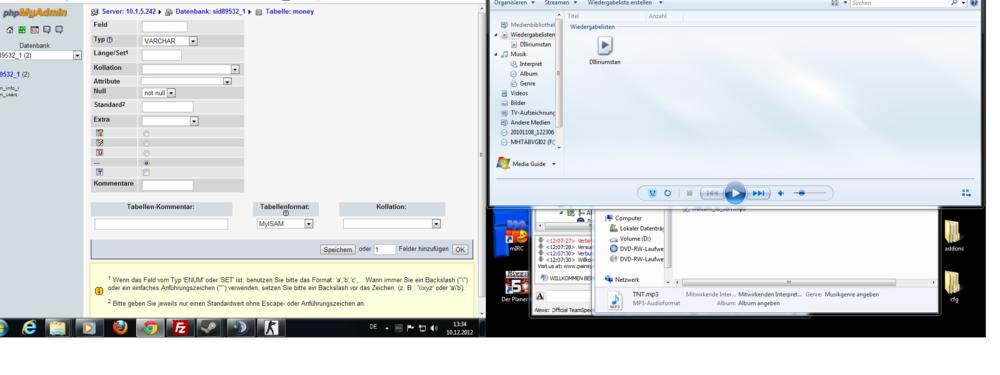The width and height of the screenshot is (1000, 375).
Task: Open the Extra dropdown
Action: click(170, 121)
